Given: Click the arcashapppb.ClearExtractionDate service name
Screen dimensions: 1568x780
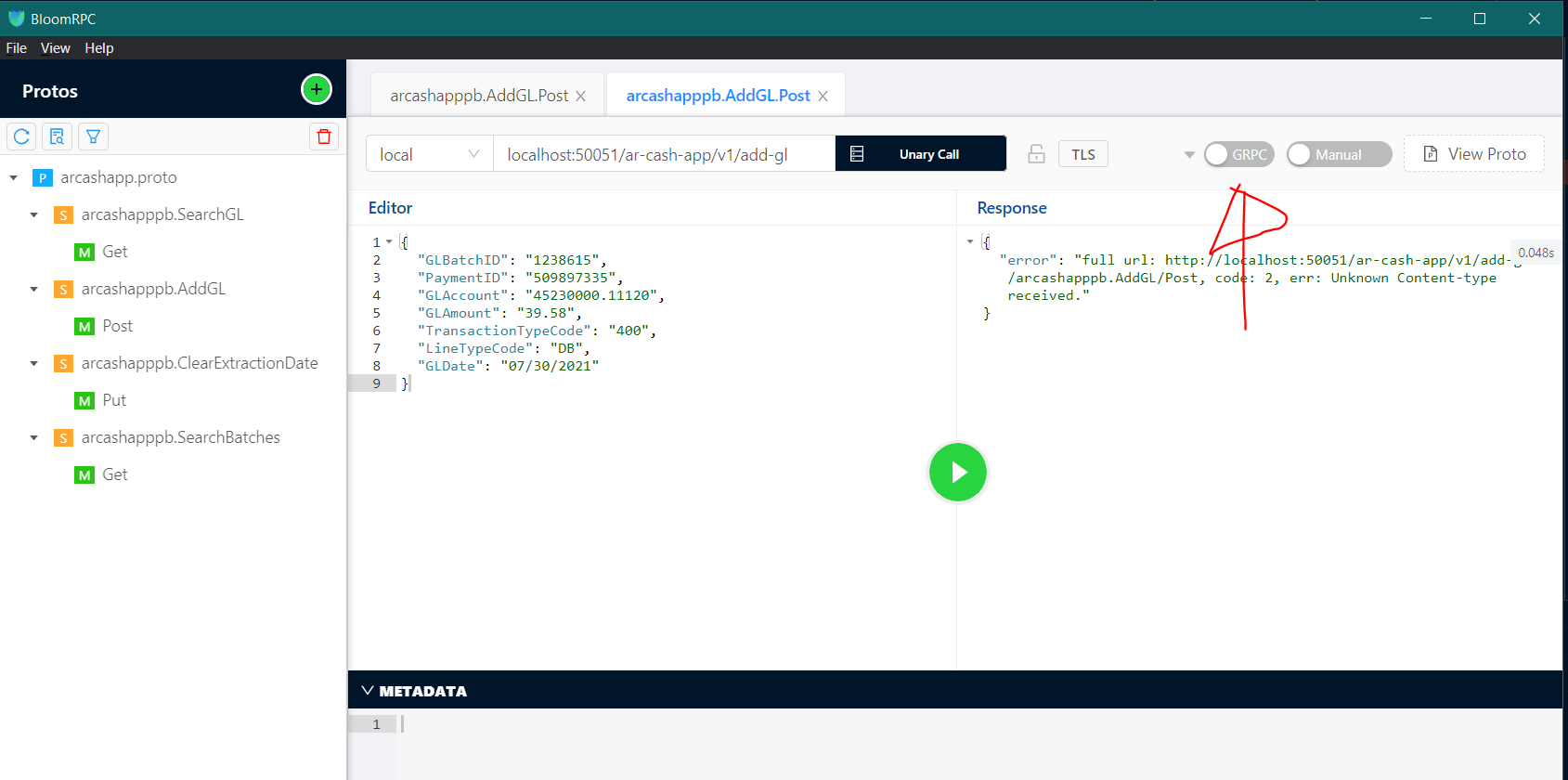Looking at the screenshot, I should coord(200,363).
